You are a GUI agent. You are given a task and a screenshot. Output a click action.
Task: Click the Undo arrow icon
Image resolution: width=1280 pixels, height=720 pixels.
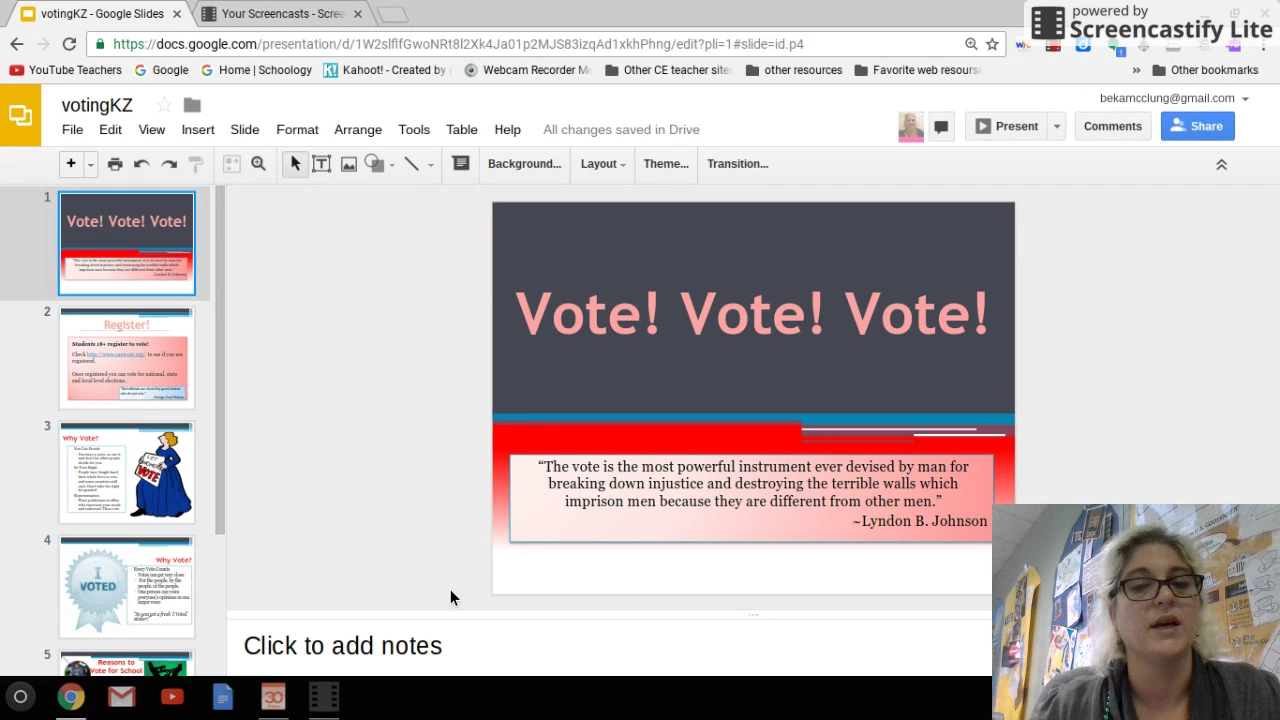[141, 164]
